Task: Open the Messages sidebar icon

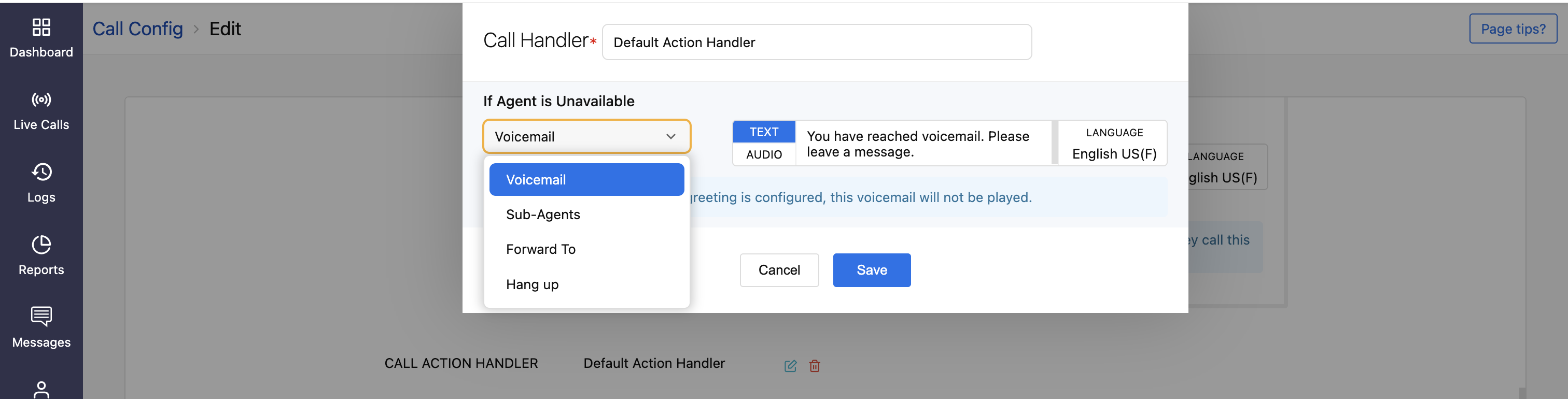Action: [41, 316]
